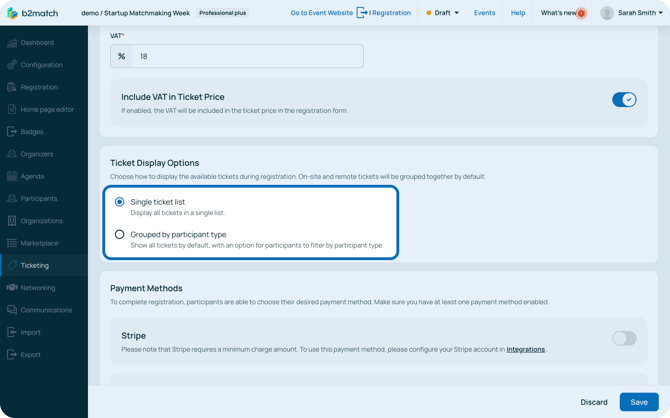The image size is (670, 418).
Task: Follow the Integrations link
Action: click(x=525, y=349)
